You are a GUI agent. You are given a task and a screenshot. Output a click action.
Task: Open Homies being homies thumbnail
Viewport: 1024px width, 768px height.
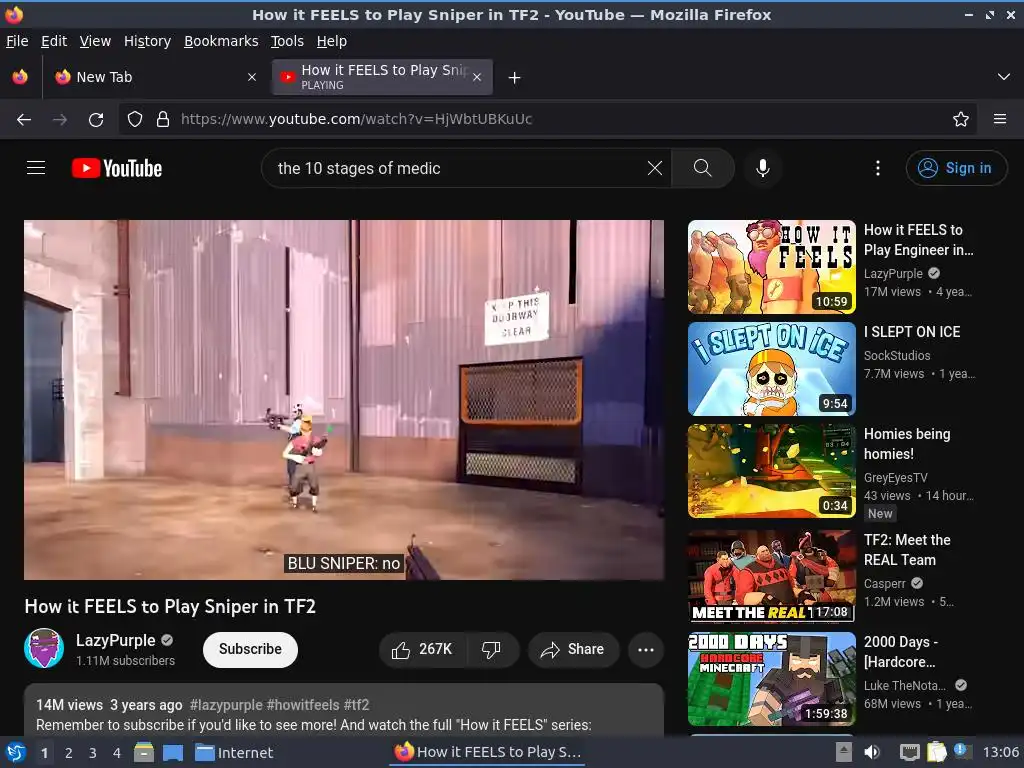pyautogui.click(x=771, y=471)
